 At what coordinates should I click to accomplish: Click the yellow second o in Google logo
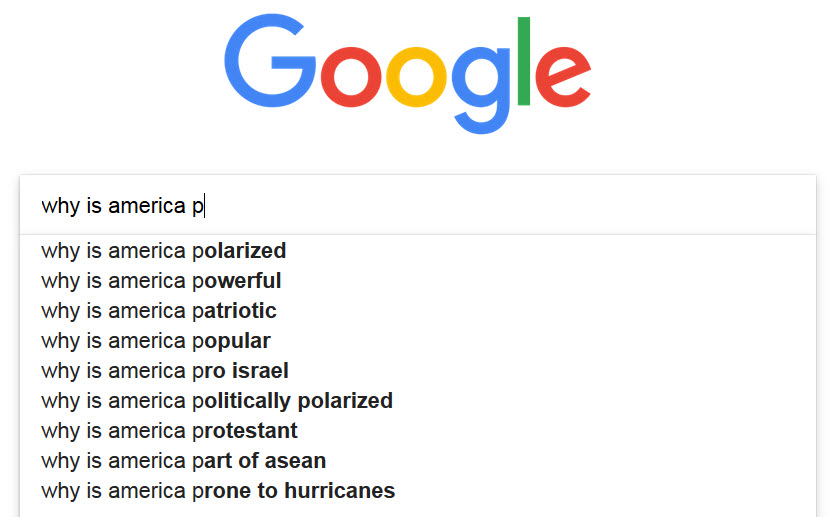pos(416,77)
